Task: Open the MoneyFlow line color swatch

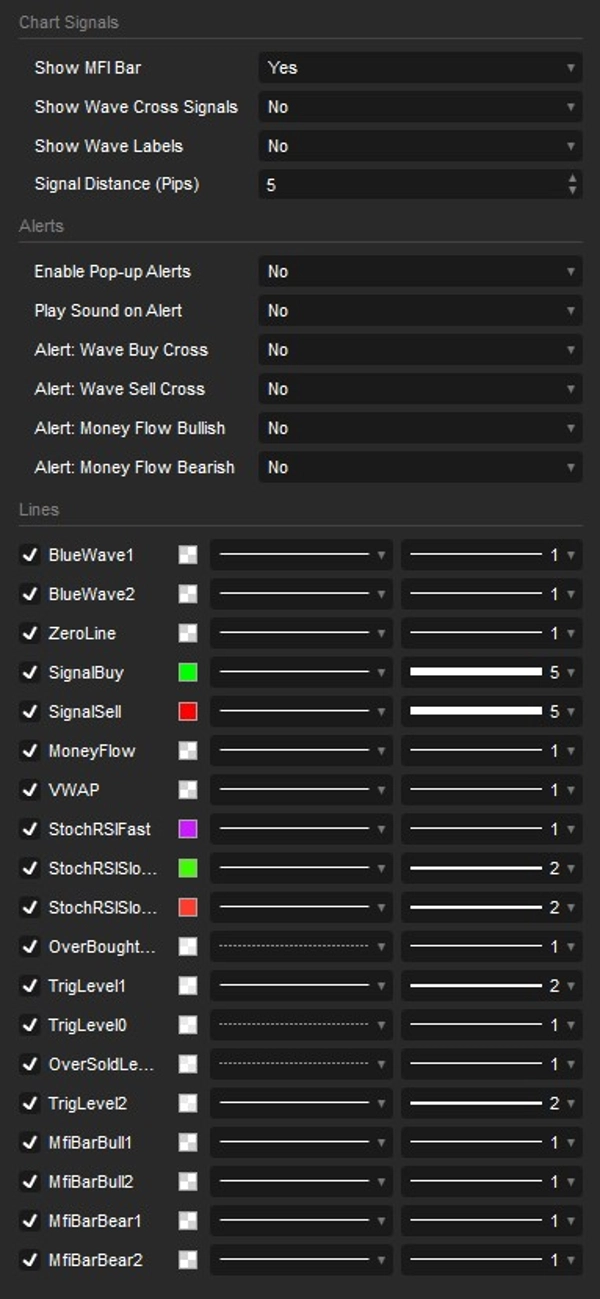Action: pyautogui.click(x=188, y=751)
